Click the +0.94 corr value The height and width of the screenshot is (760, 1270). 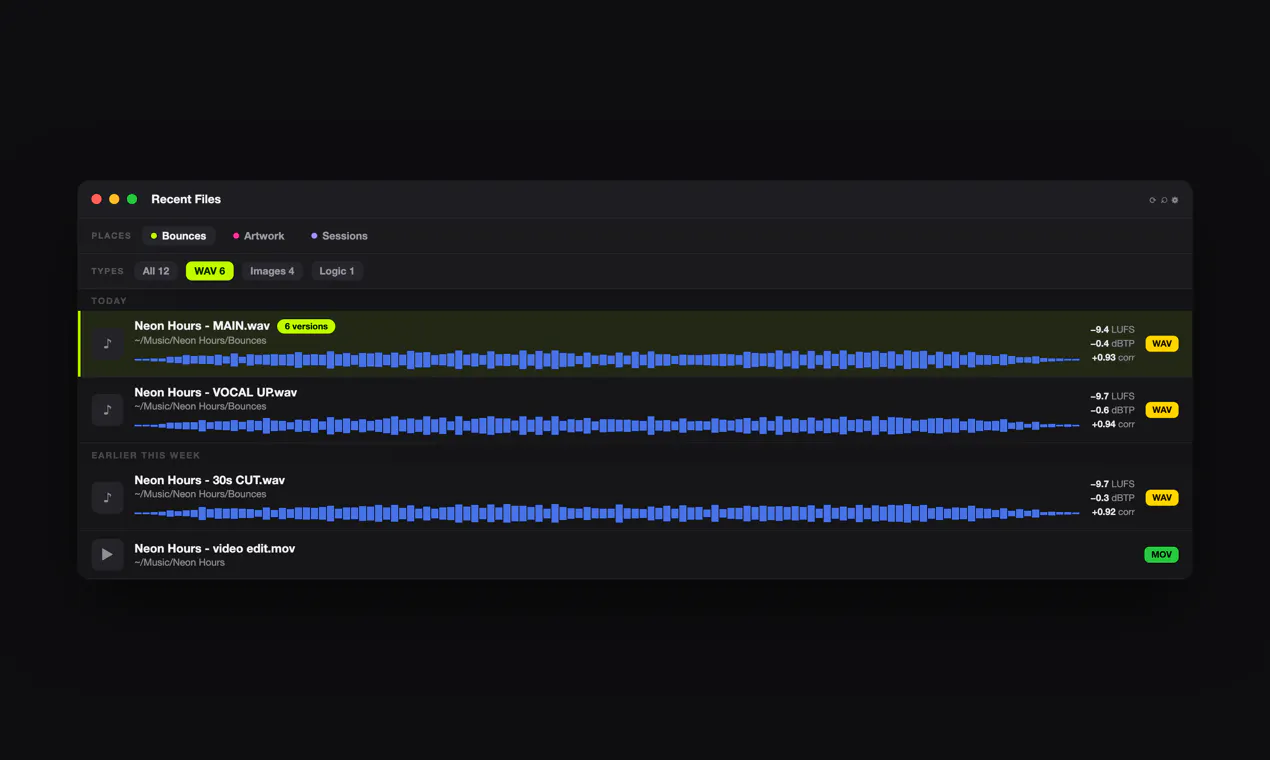tap(1113, 424)
